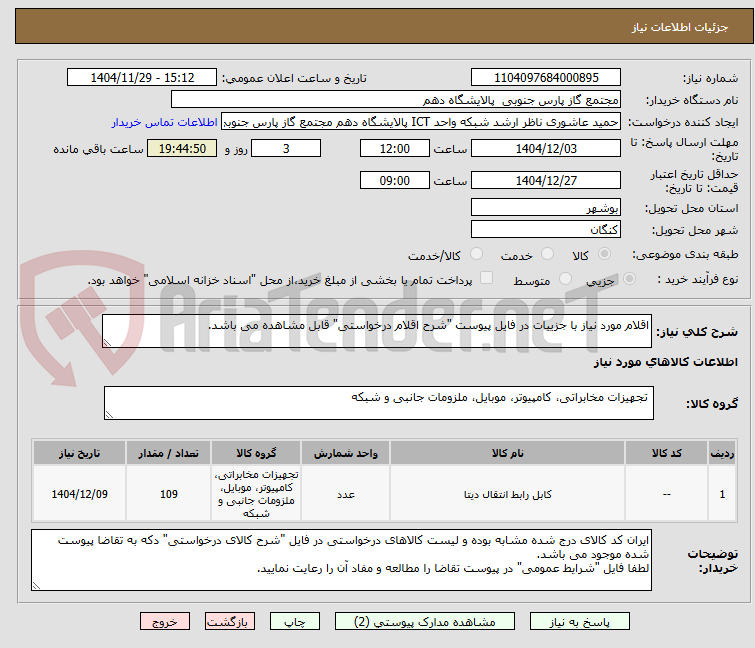
Task: Click the بازگشت back button
Action: pos(229,621)
